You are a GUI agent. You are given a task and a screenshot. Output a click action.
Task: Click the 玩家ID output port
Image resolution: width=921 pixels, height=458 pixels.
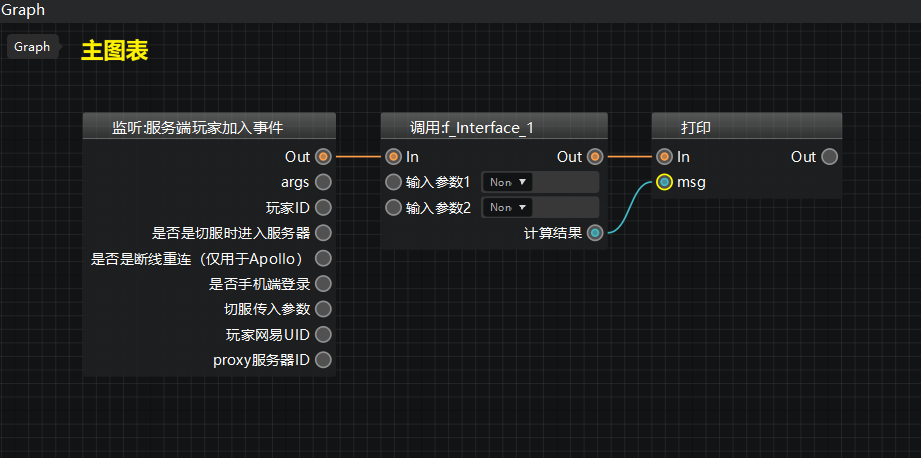click(323, 207)
